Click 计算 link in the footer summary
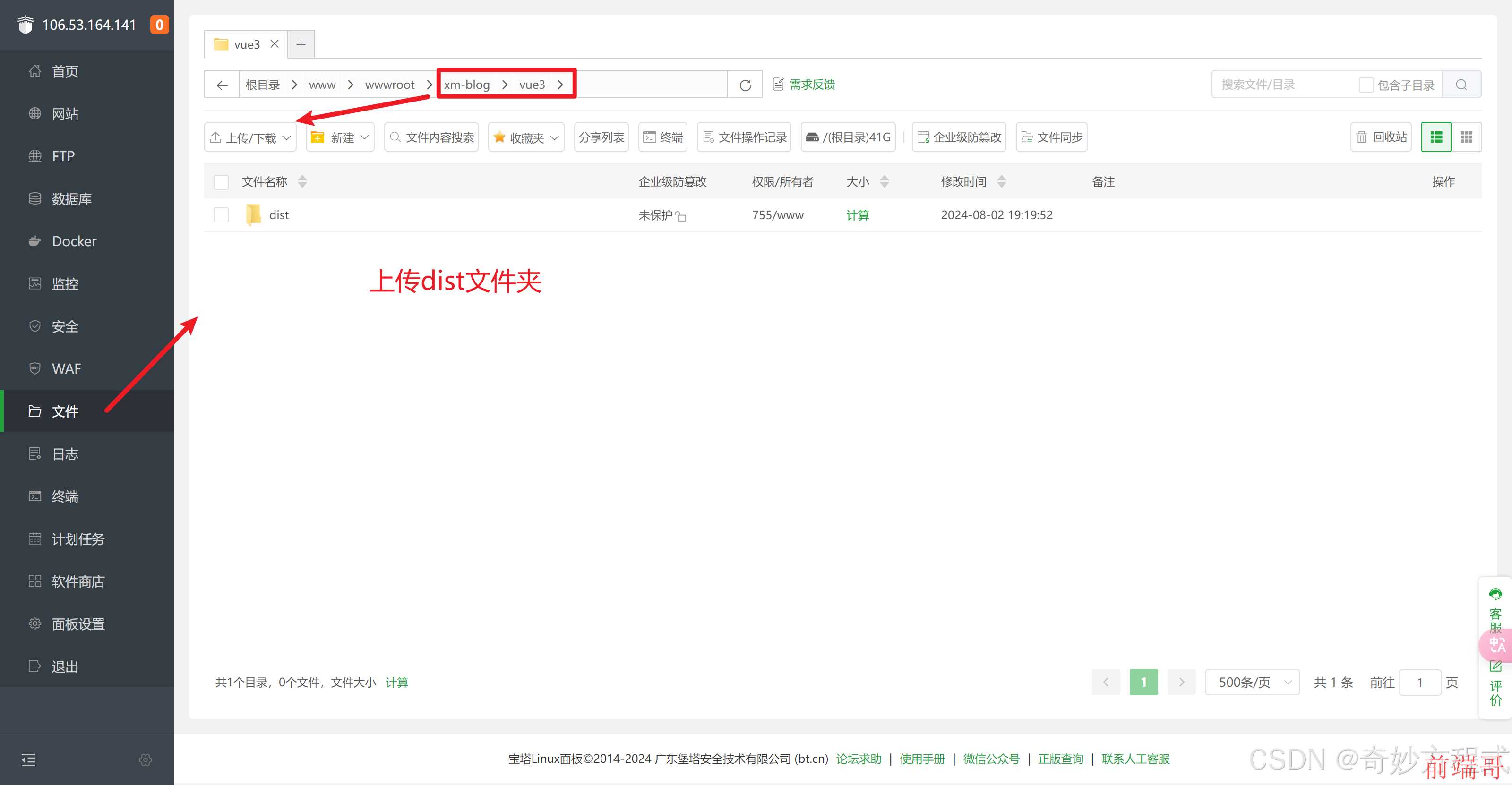 pos(397,683)
